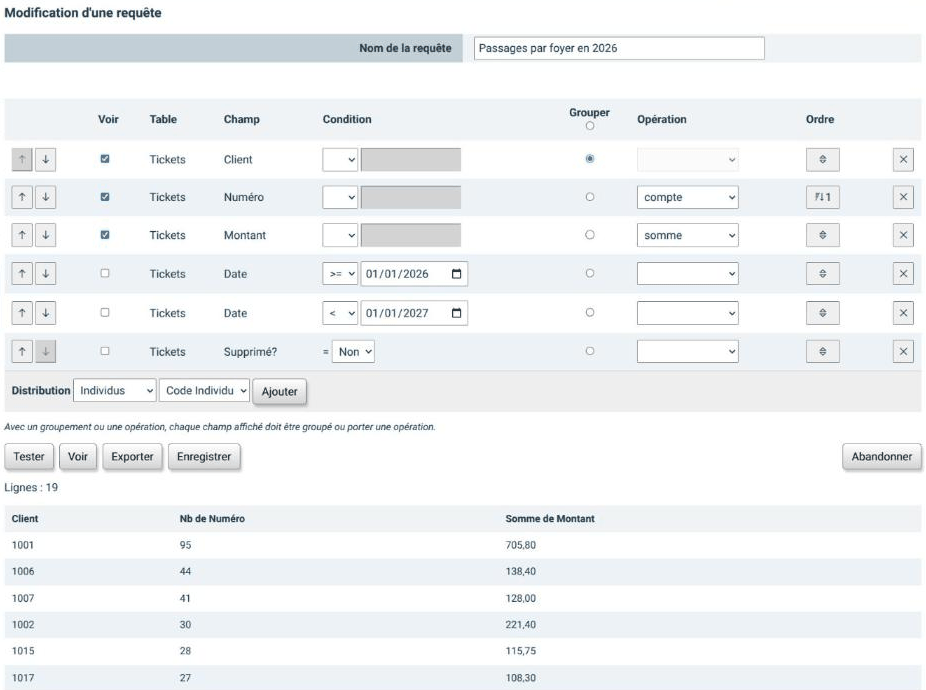Export the query results
926x690 pixels.
click(x=132, y=457)
